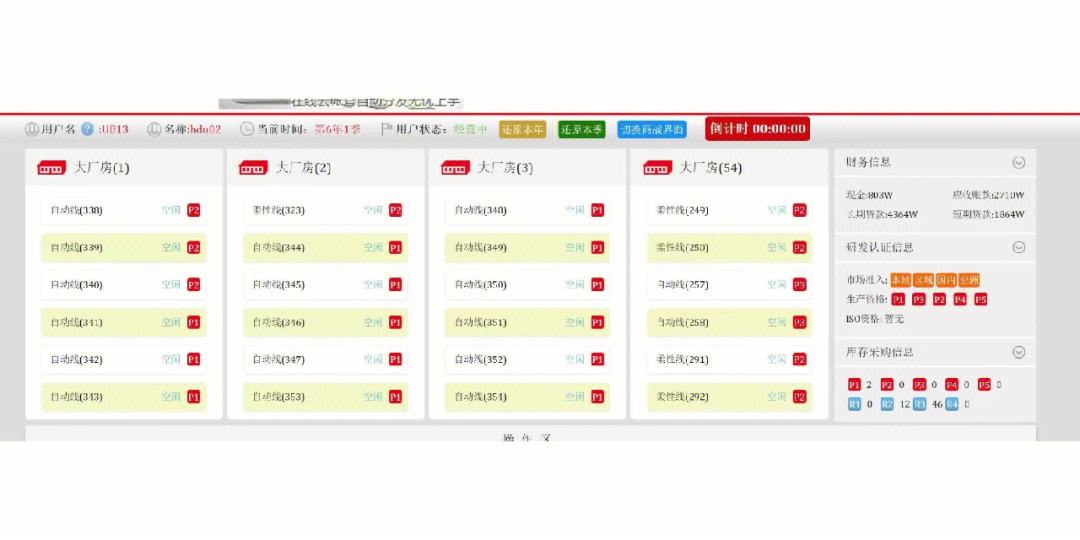Click the R3 raw material badge

(x=920, y=405)
